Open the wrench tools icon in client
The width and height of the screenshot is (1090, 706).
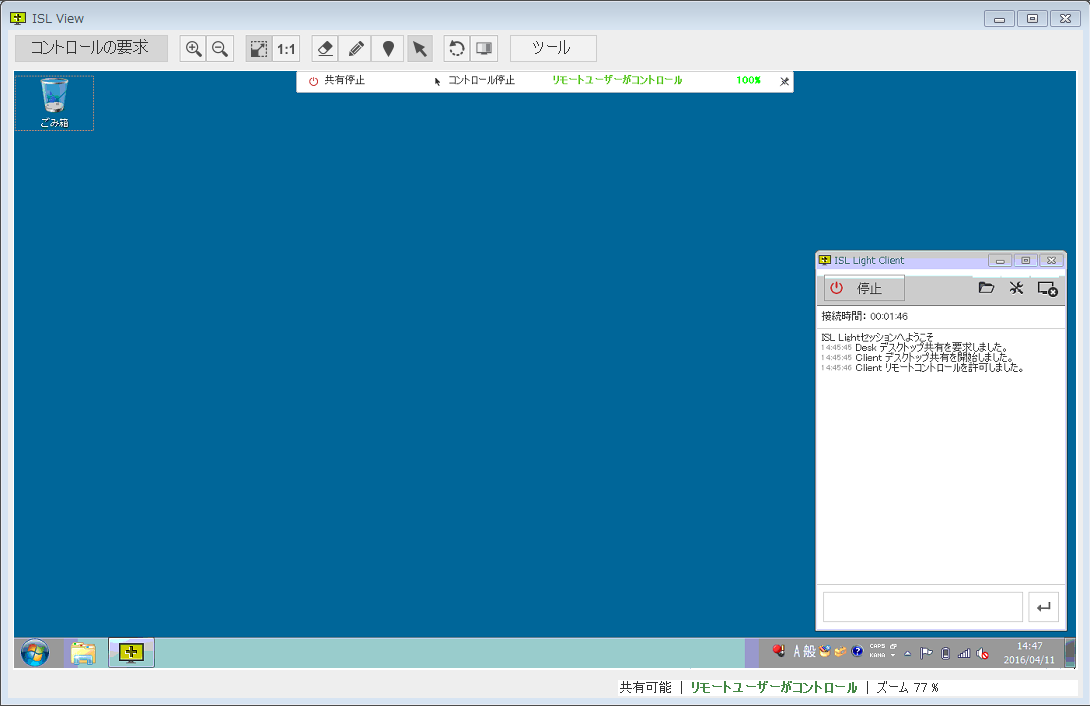1016,288
